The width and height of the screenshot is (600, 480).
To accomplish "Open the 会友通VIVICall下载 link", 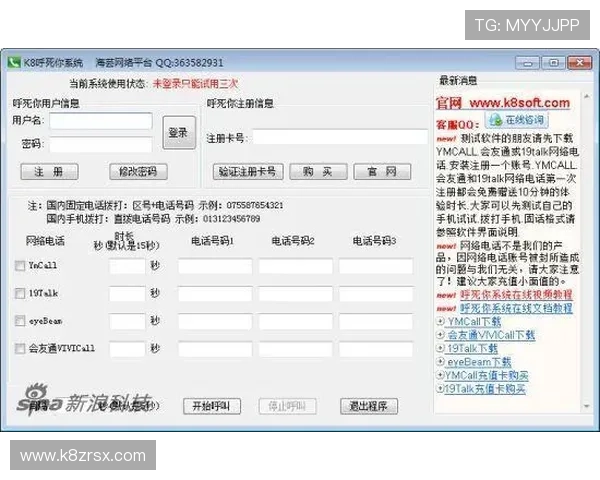I will (491, 335).
